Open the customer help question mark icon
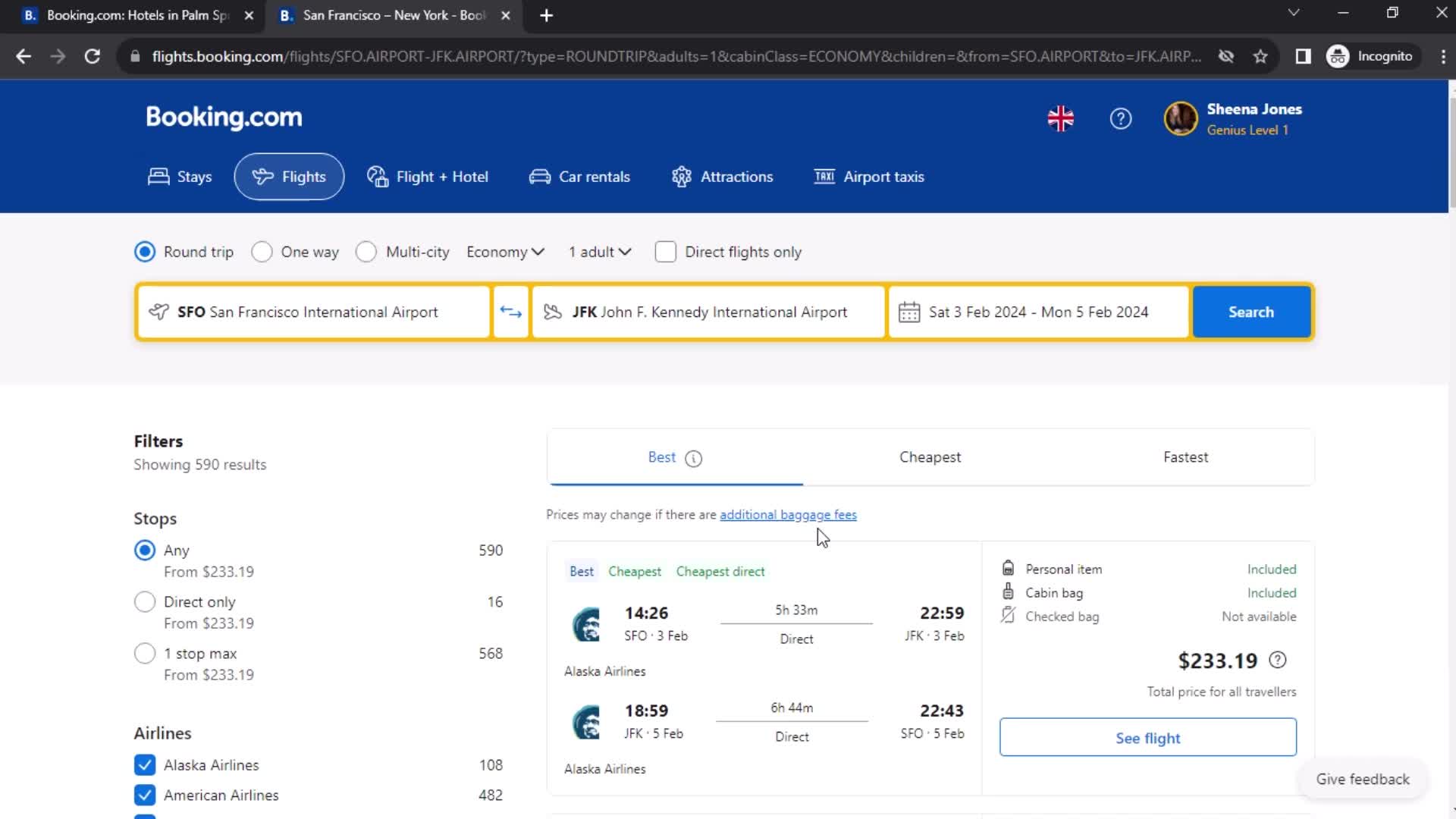This screenshot has width=1456, height=819. pyautogui.click(x=1120, y=118)
